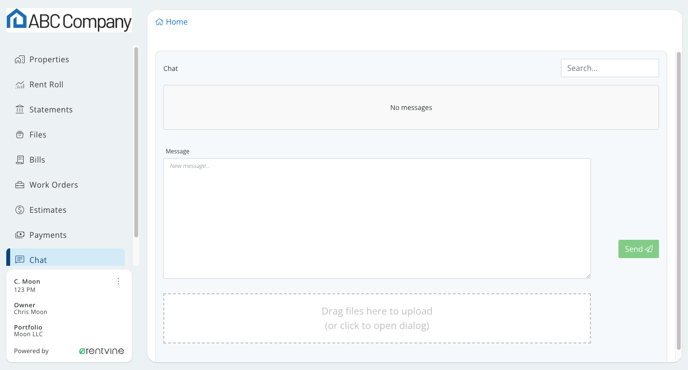Open Estimates via the dollar icon
Screen dimensions: 688x370
coord(20,210)
